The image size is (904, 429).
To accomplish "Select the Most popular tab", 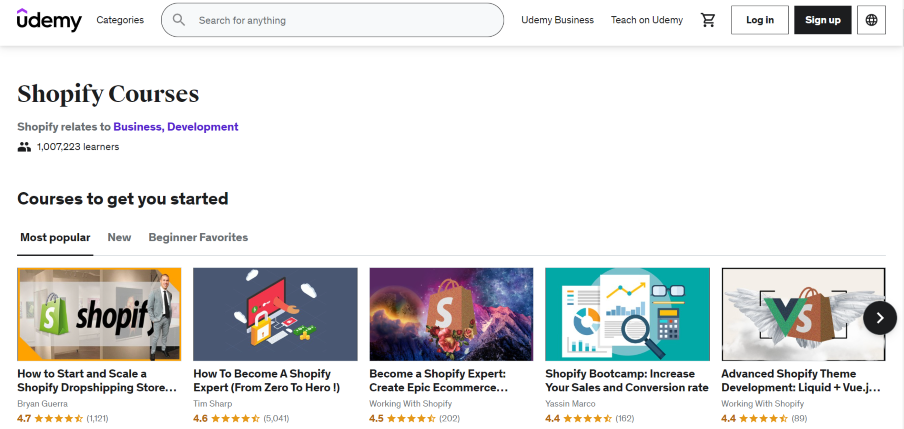I will tap(55, 238).
